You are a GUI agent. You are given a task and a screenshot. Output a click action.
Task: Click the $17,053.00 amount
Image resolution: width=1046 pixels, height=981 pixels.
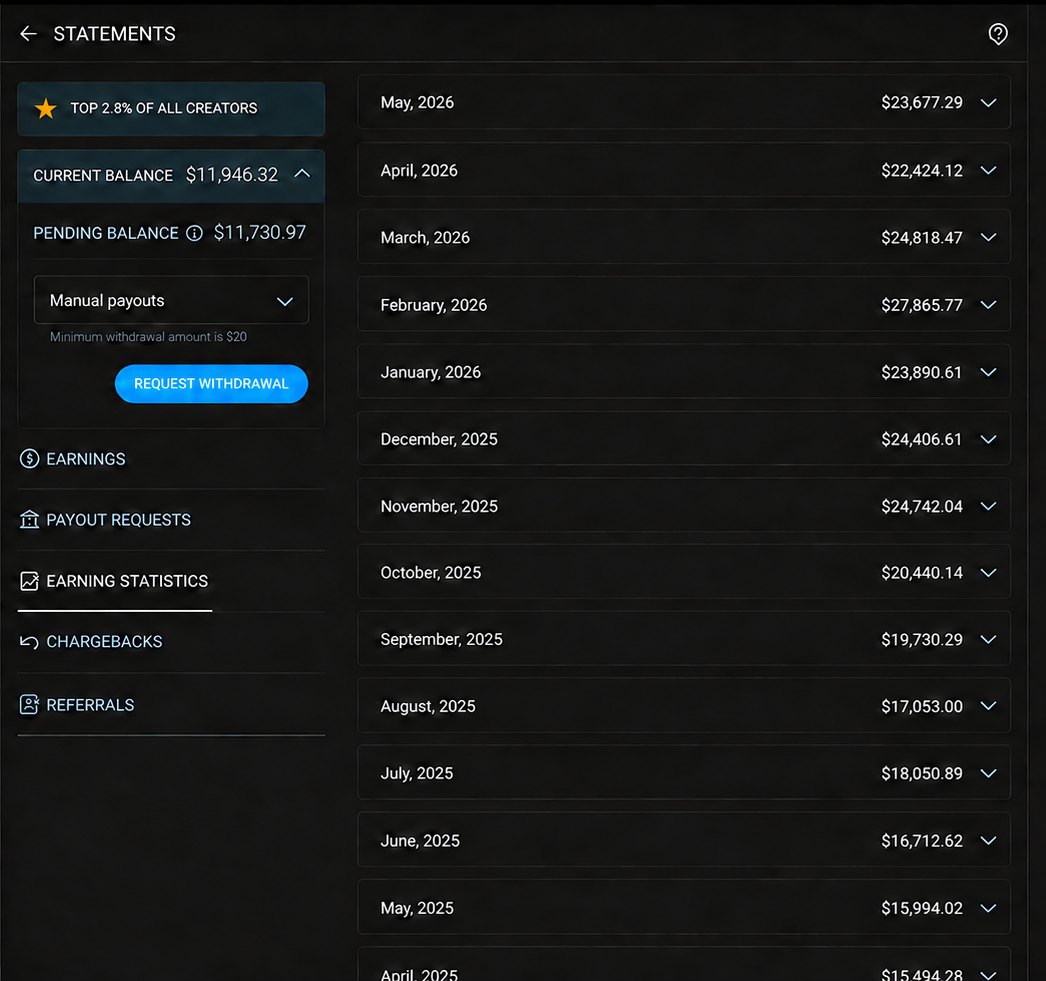pyautogui.click(x=922, y=706)
